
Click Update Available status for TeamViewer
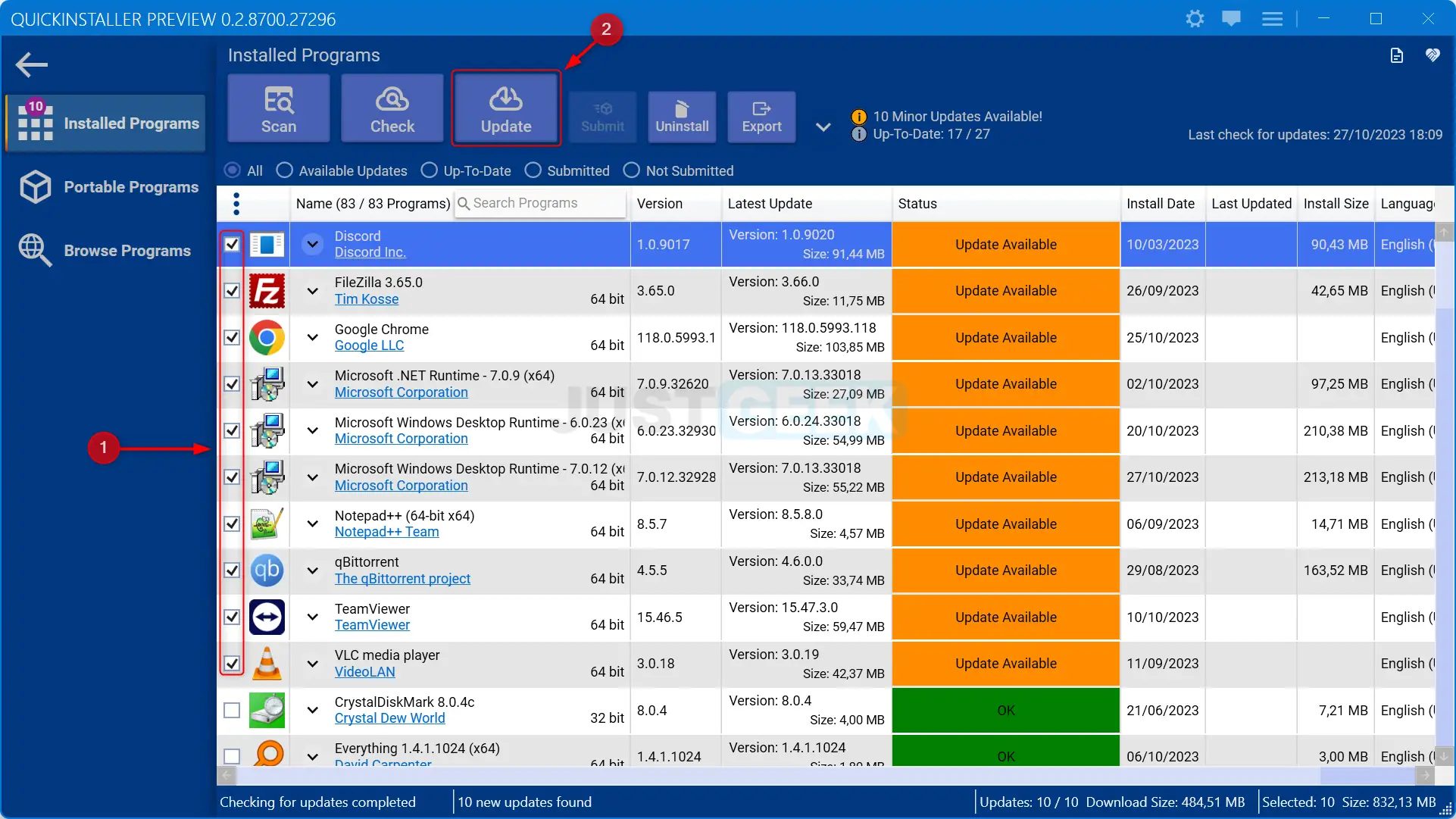1005,617
